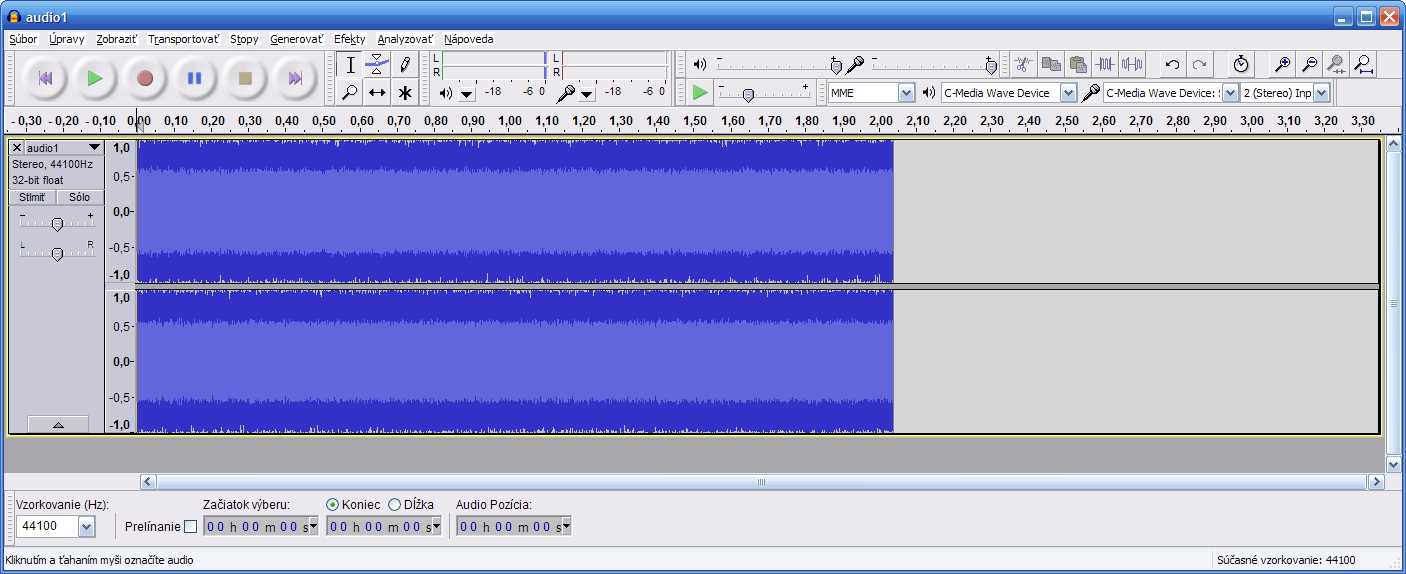Select the Dĺžka radio button
1406x574 pixels.
(394, 505)
